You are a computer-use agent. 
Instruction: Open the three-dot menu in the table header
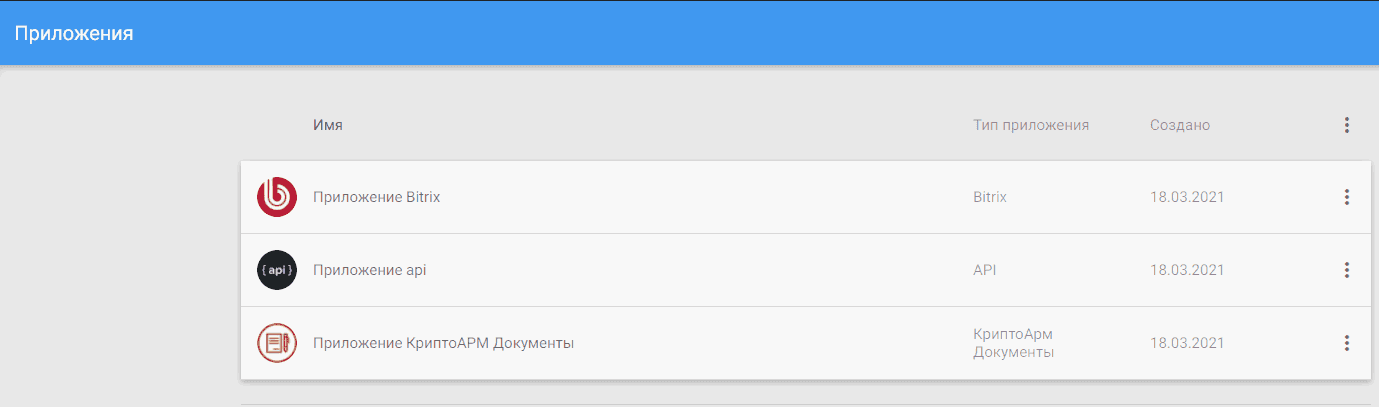[1347, 125]
